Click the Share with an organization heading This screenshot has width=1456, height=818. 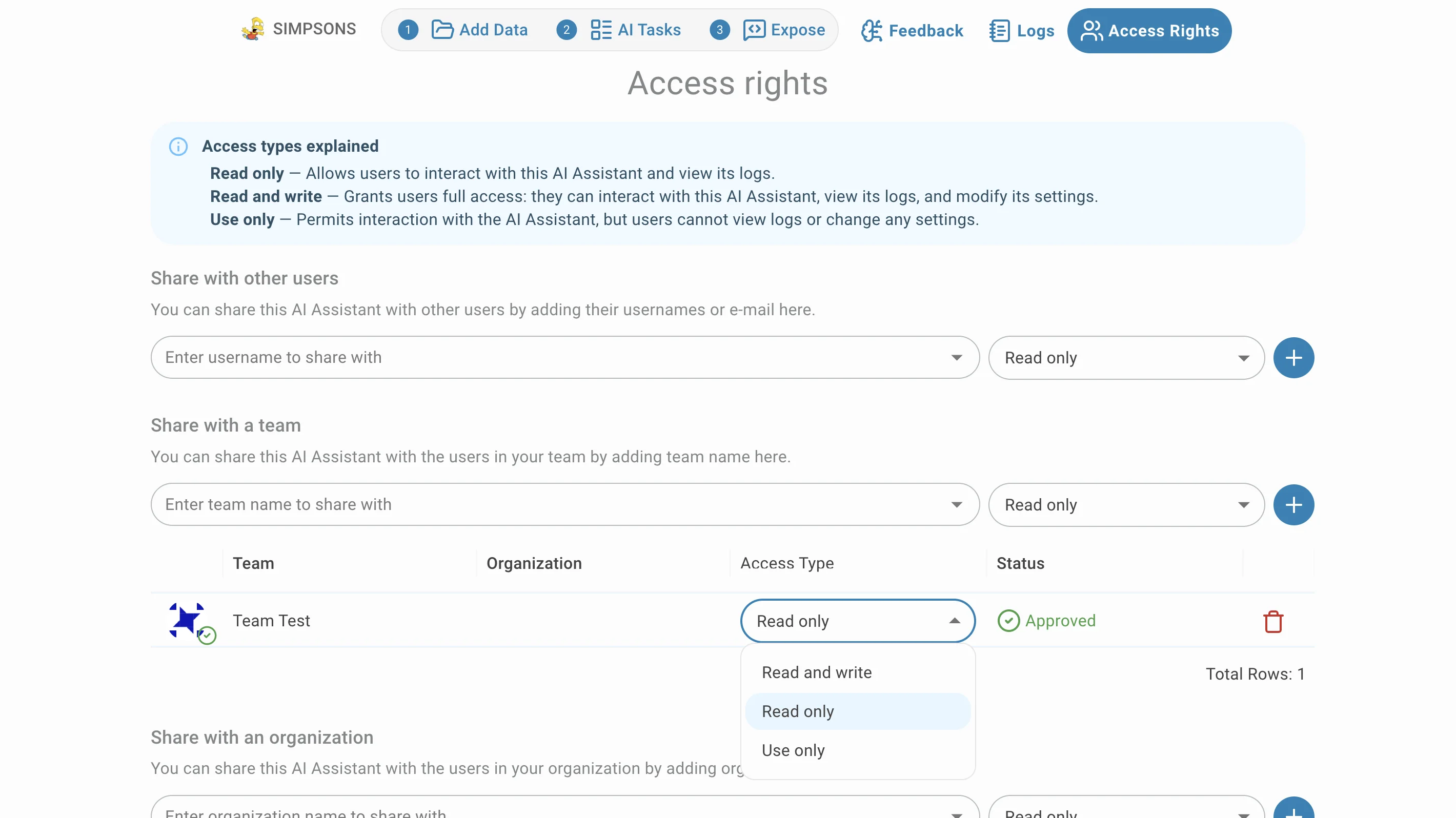click(261, 737)
